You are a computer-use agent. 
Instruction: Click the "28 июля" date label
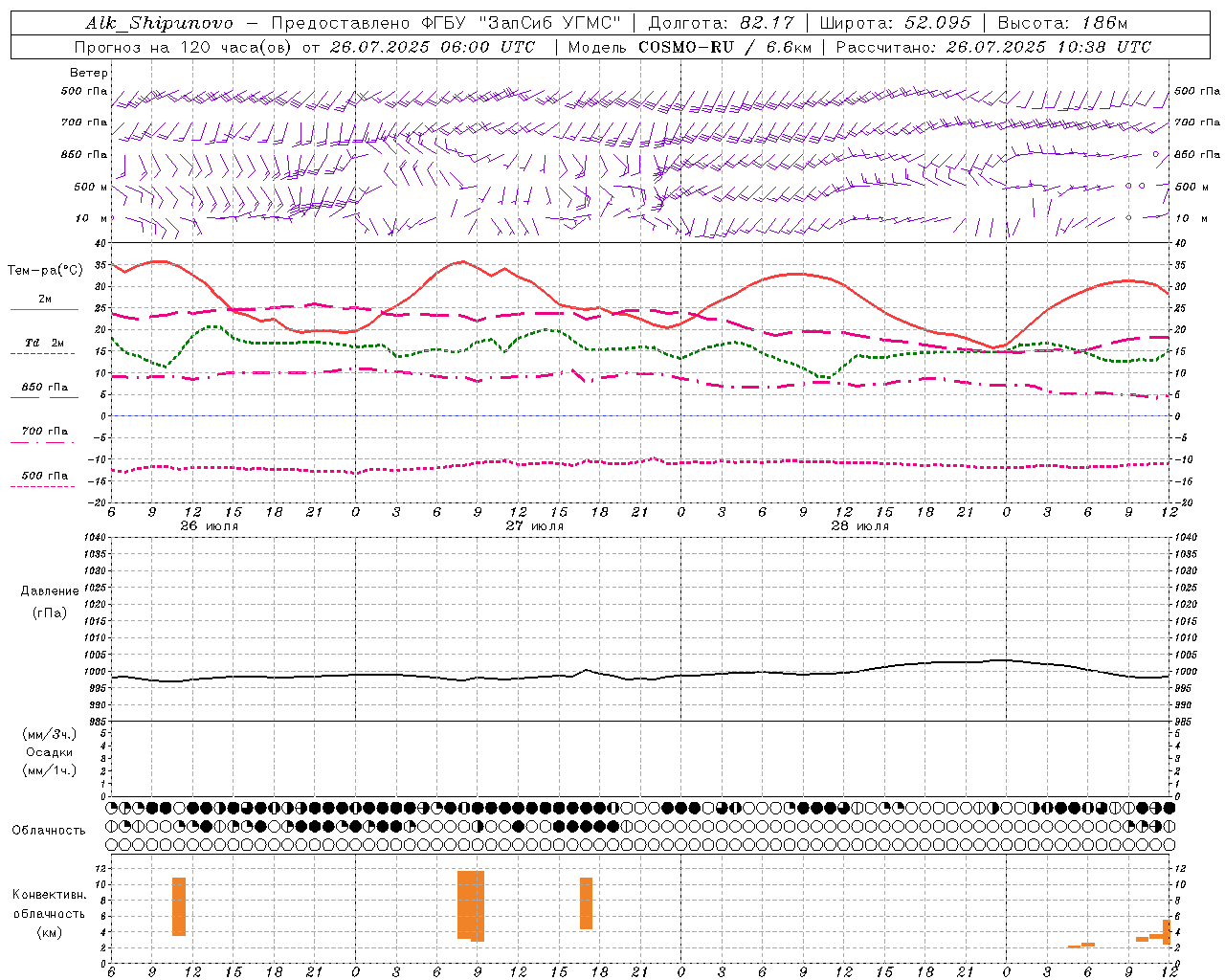[860, 525]
